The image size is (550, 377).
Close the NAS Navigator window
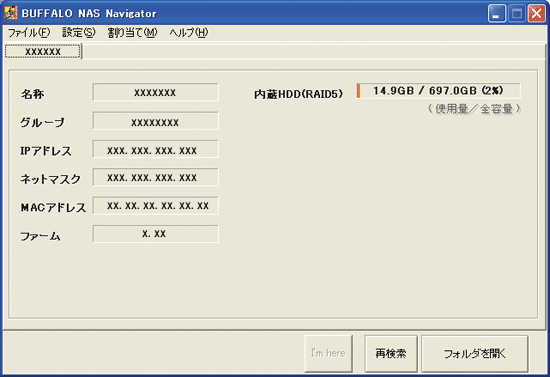(537, 14)
